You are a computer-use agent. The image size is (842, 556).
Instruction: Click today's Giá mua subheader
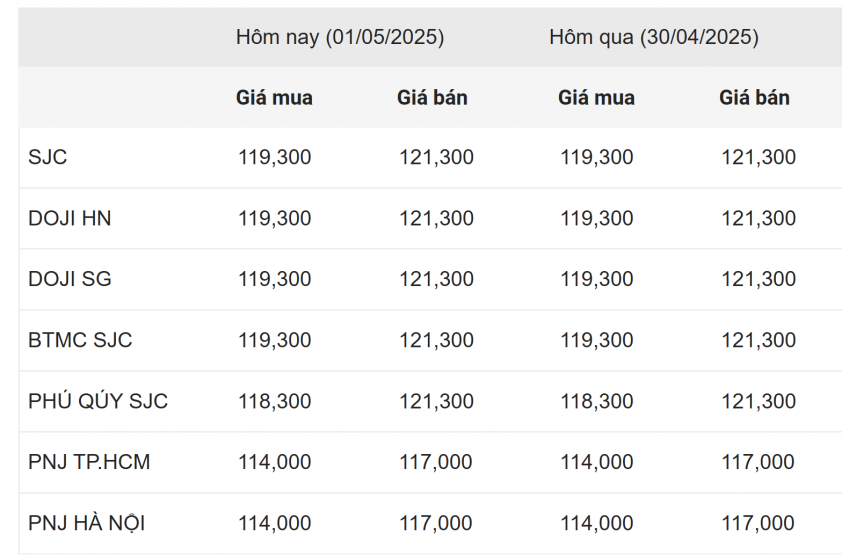(x=274, y=98)
